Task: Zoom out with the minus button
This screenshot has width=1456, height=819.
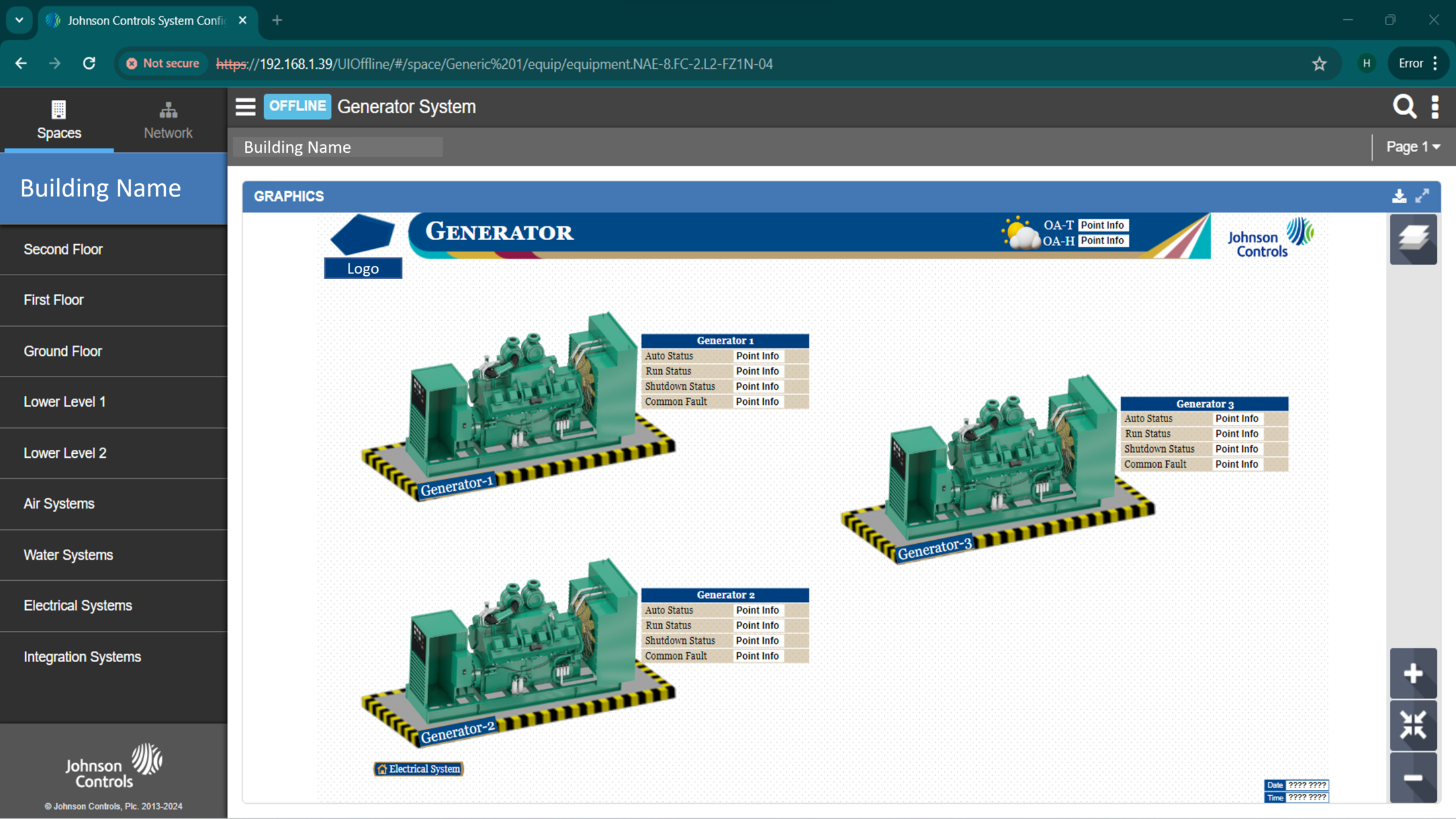Action: pos(1413,778)
